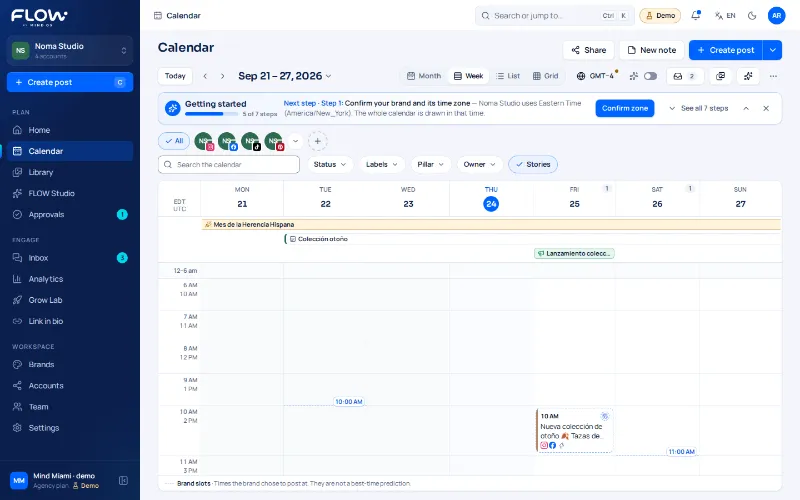Filter by the Facebook account avatar
This screenshot has width=800, height=500.
[x=227, y=141]
